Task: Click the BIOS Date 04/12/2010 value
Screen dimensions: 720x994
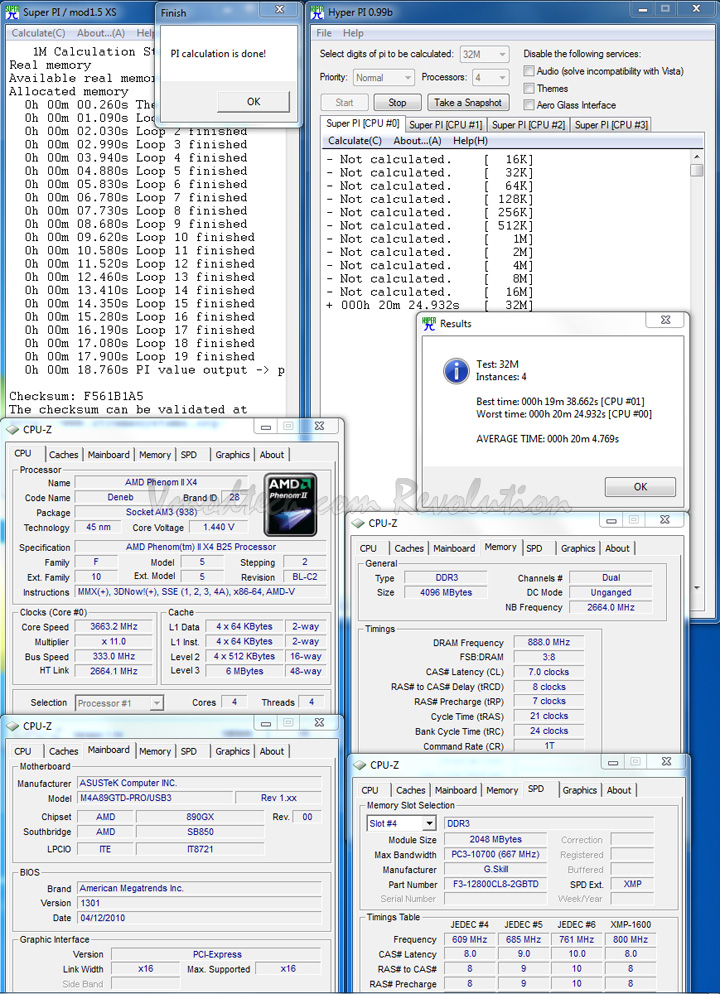Action: (x=200, y=918)
